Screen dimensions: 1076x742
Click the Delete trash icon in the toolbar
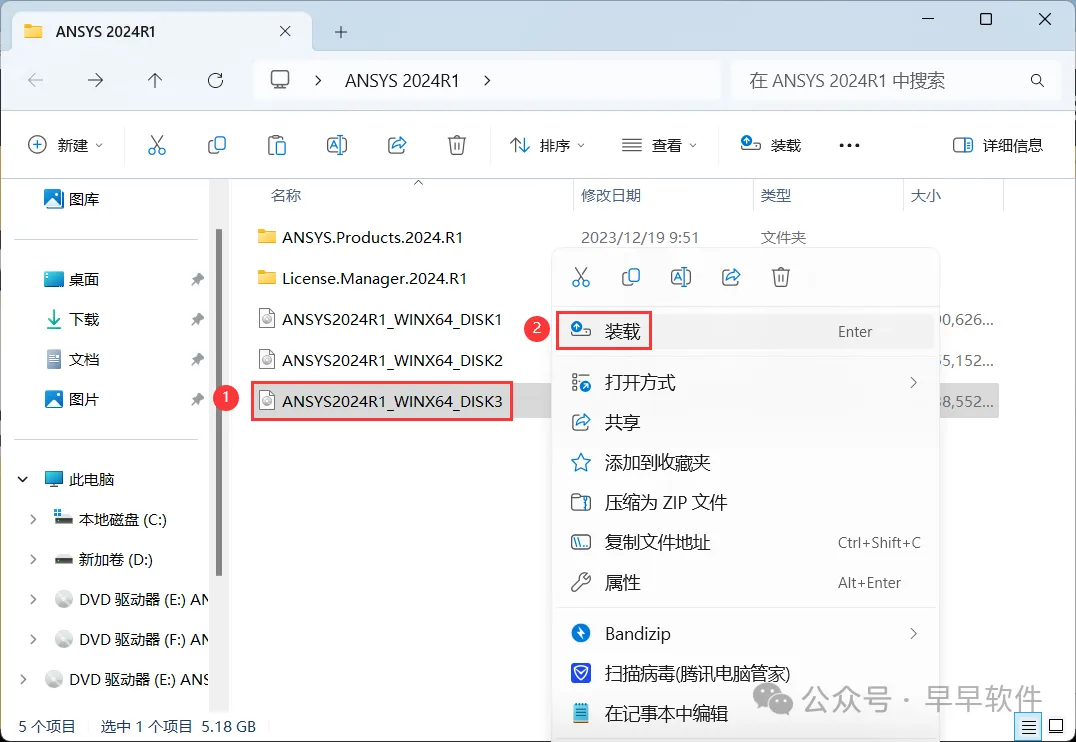[456, 145]
